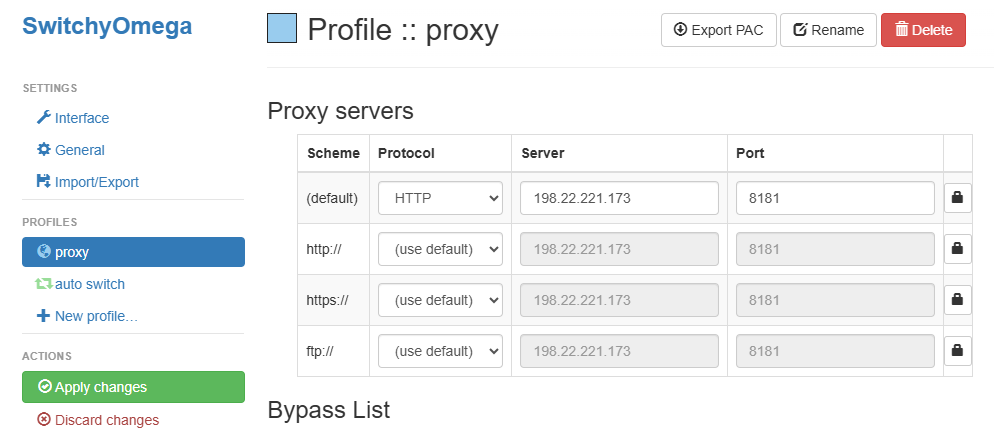Click the Apply changes button
Screen dimensions: 994x436
pyautogui.click(x=133, y=387)
